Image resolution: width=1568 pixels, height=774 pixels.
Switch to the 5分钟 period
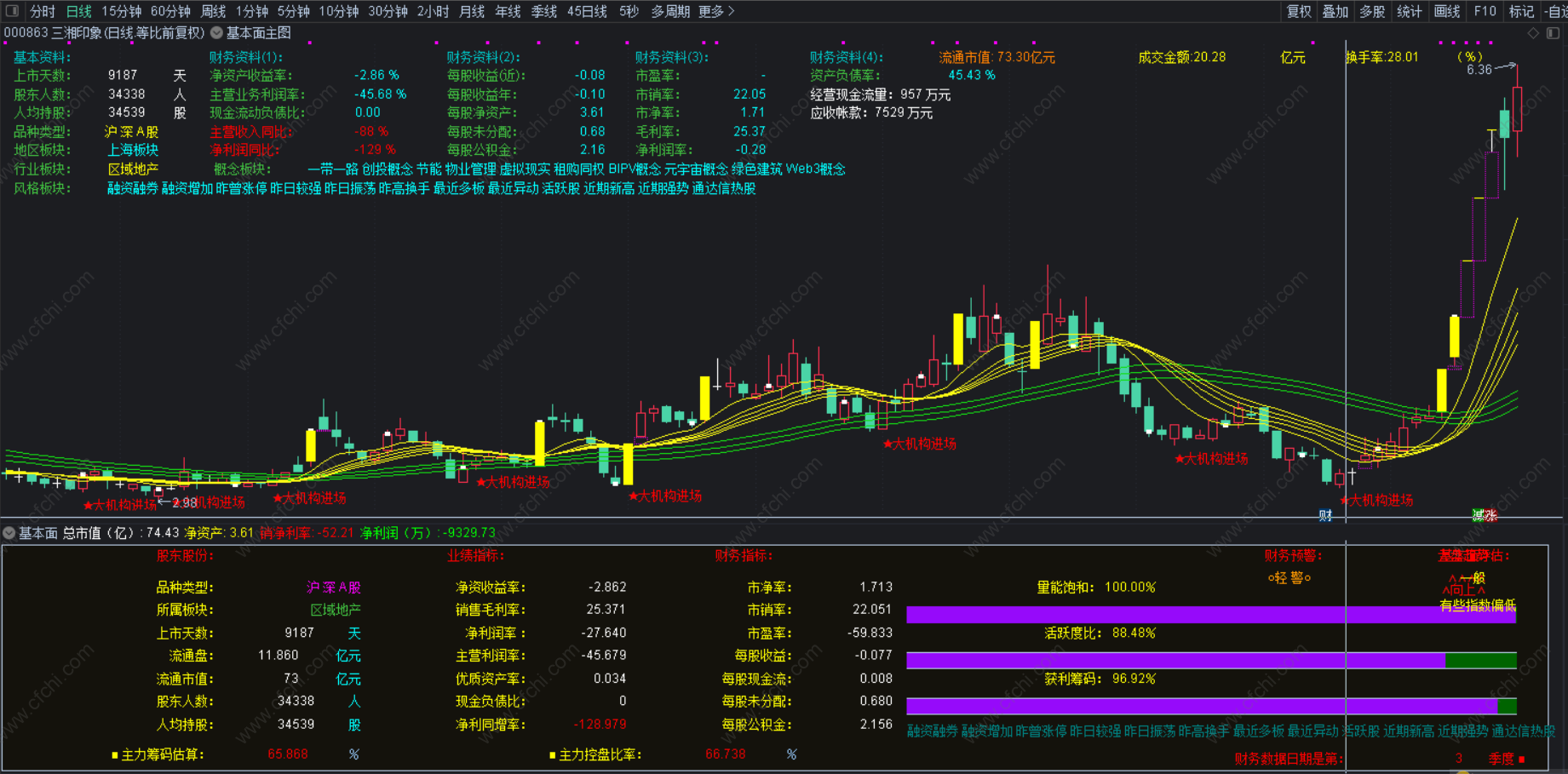294,11
